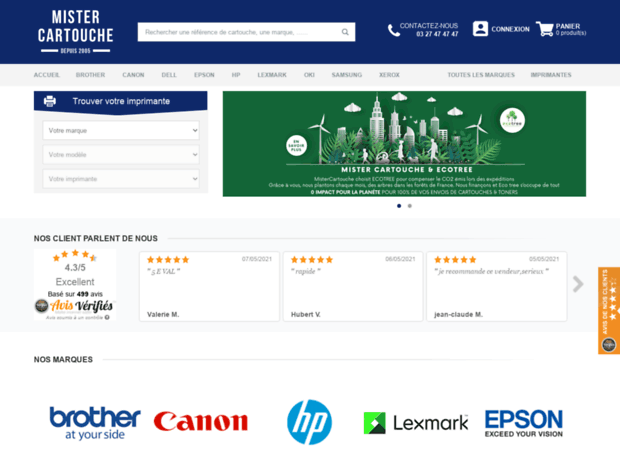
Task: Open the Connexion user account icon
Action: click(x=480, y=29)
